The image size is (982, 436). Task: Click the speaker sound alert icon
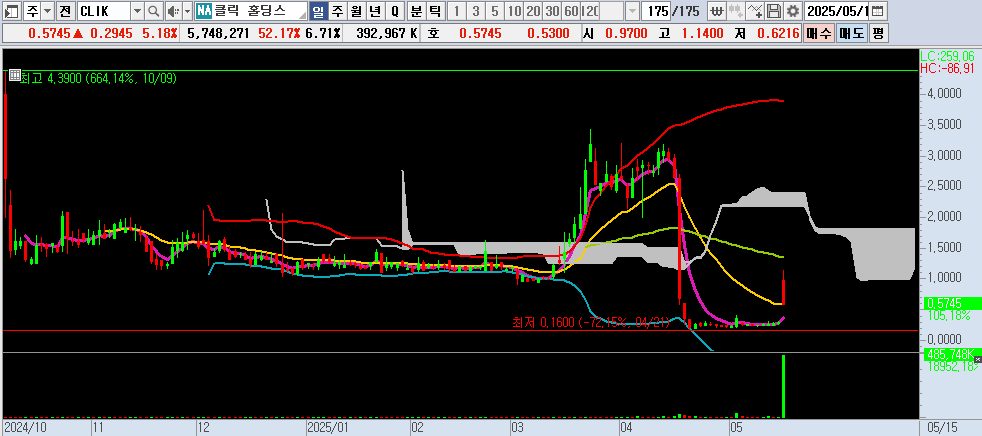tap(173, 11)
